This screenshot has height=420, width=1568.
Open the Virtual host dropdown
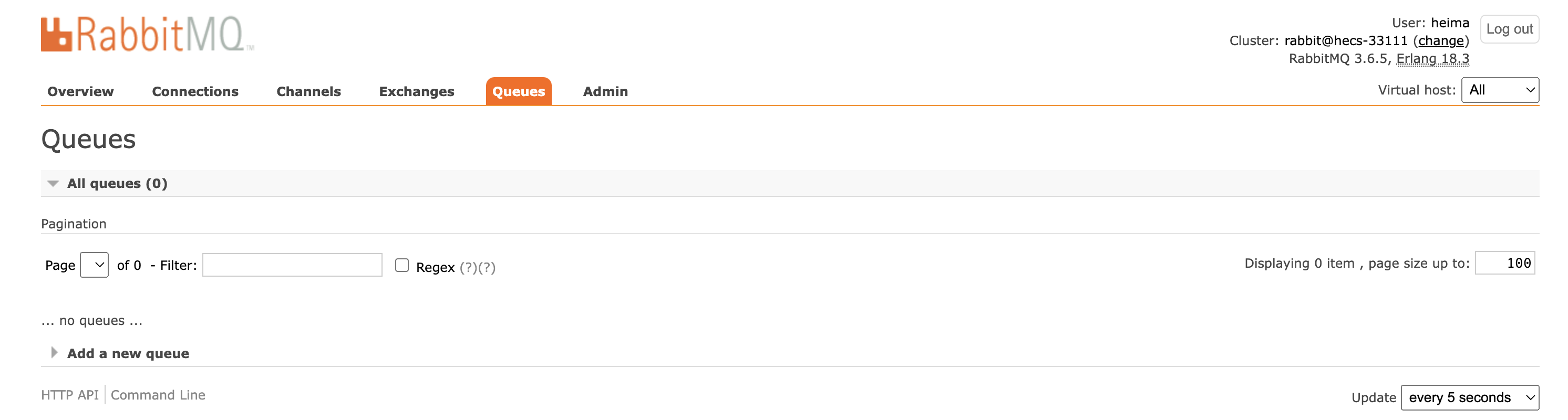[x=1499, y=90]
